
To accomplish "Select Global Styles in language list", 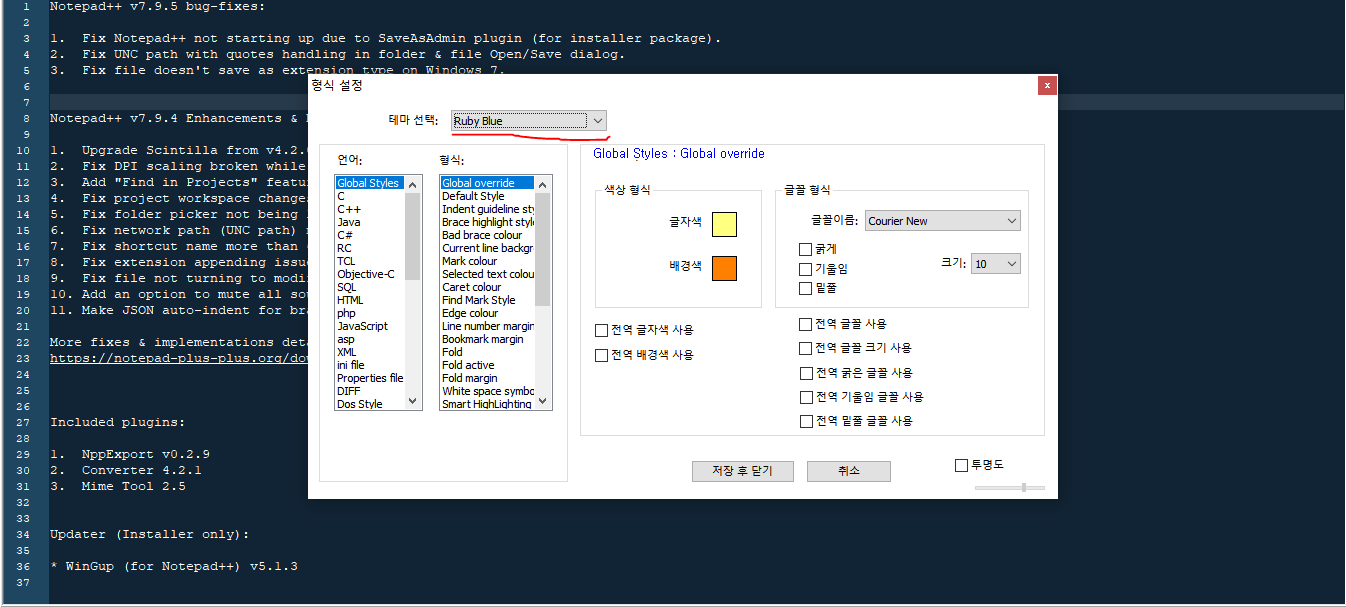I will pos(368,183).
